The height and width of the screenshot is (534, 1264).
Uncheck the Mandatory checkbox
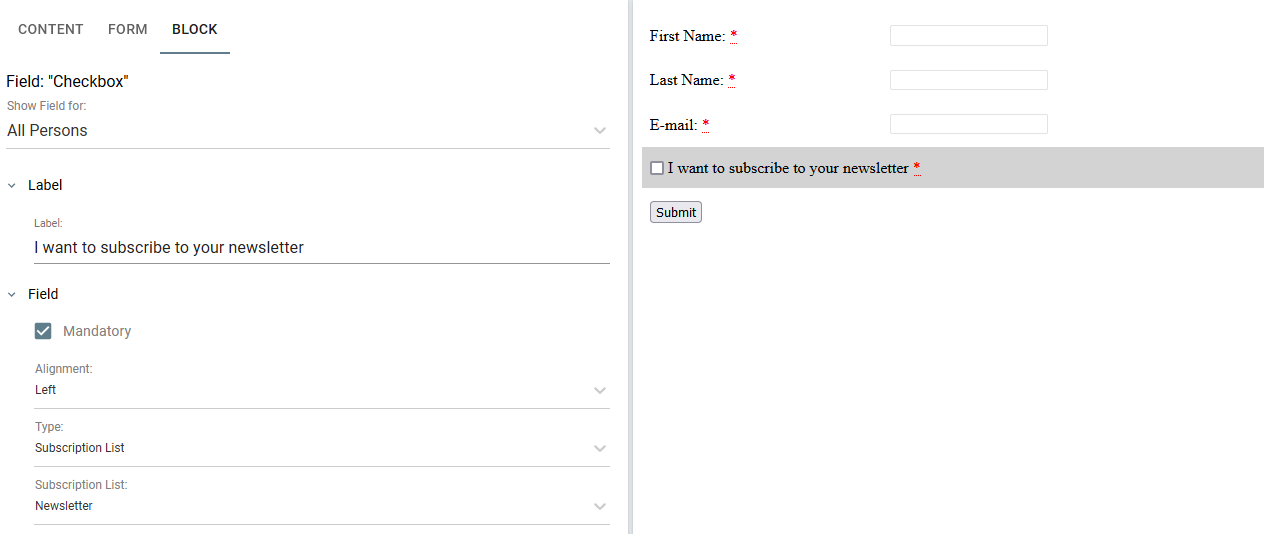[43, 331]
